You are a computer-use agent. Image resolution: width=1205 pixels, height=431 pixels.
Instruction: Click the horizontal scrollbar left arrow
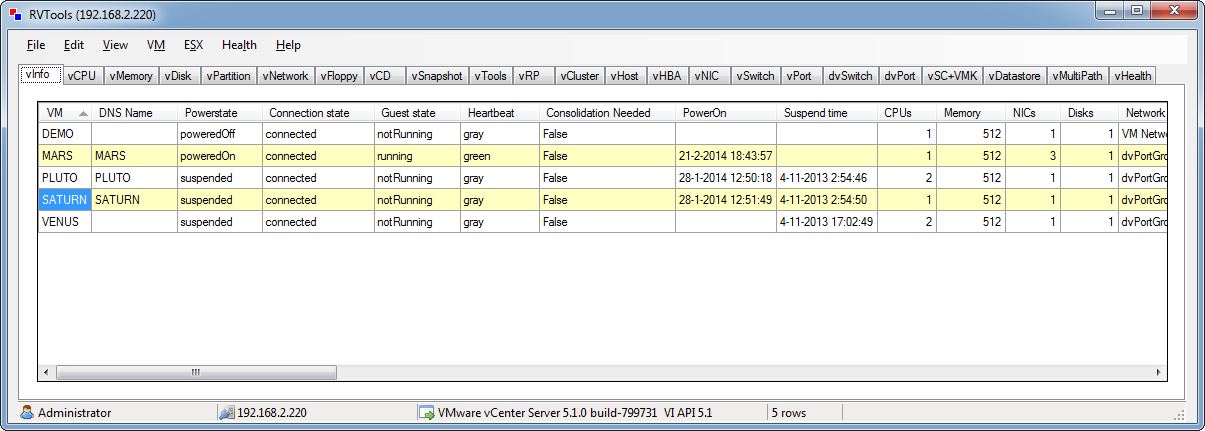click(47, 372)
